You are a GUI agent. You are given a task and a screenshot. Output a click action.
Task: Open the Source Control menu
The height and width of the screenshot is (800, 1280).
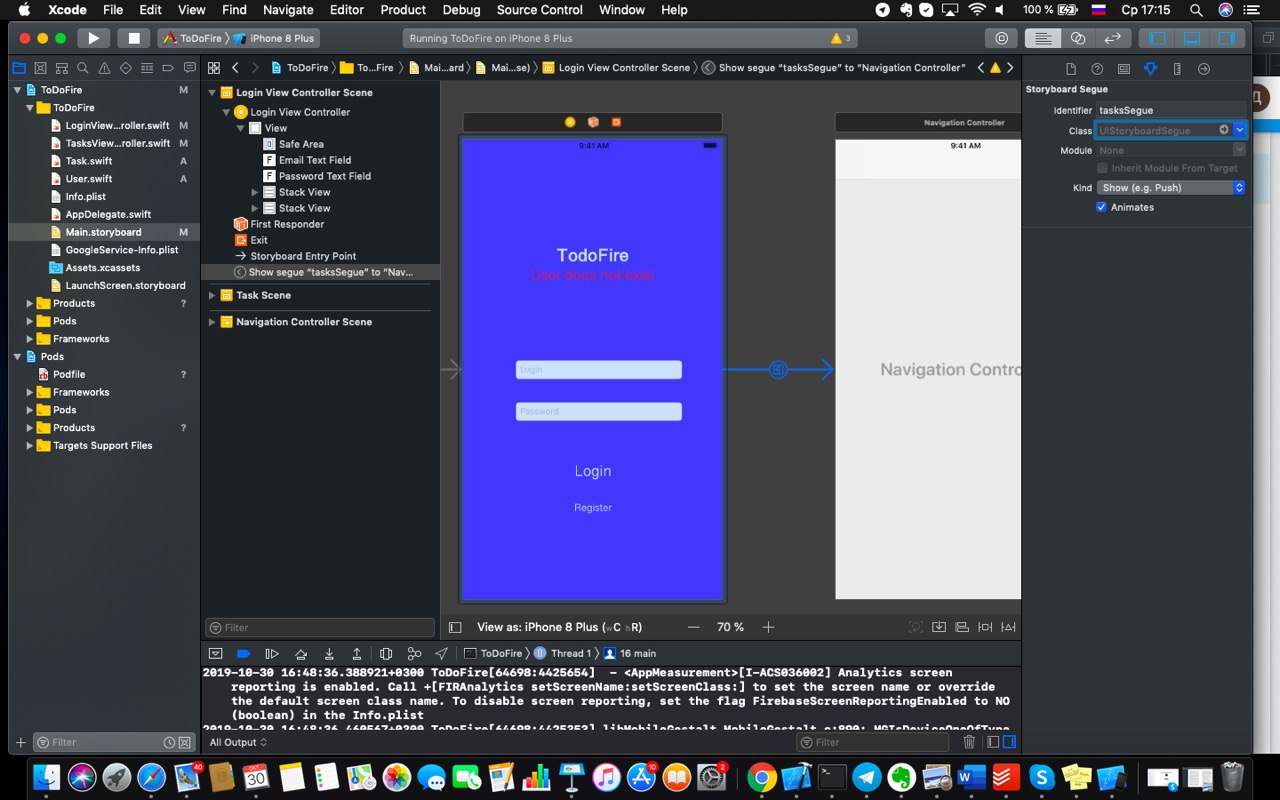pos(539,10)
